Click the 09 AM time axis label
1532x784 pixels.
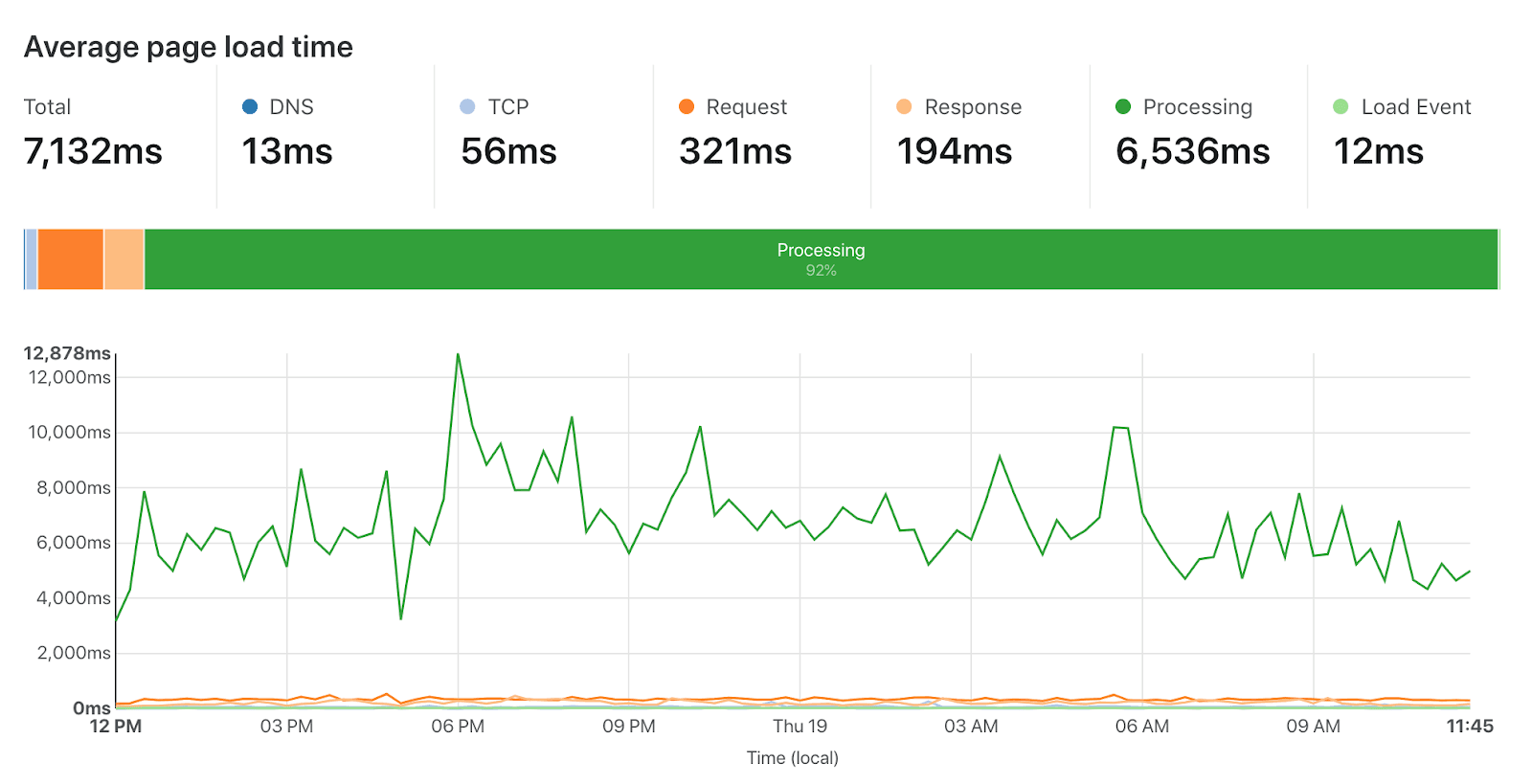[1313, 727]
